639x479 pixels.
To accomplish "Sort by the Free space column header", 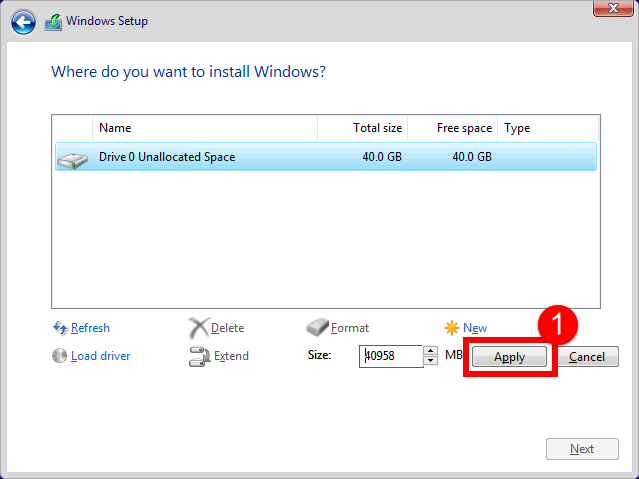I will pyautogui.click(x=453, y=128).
